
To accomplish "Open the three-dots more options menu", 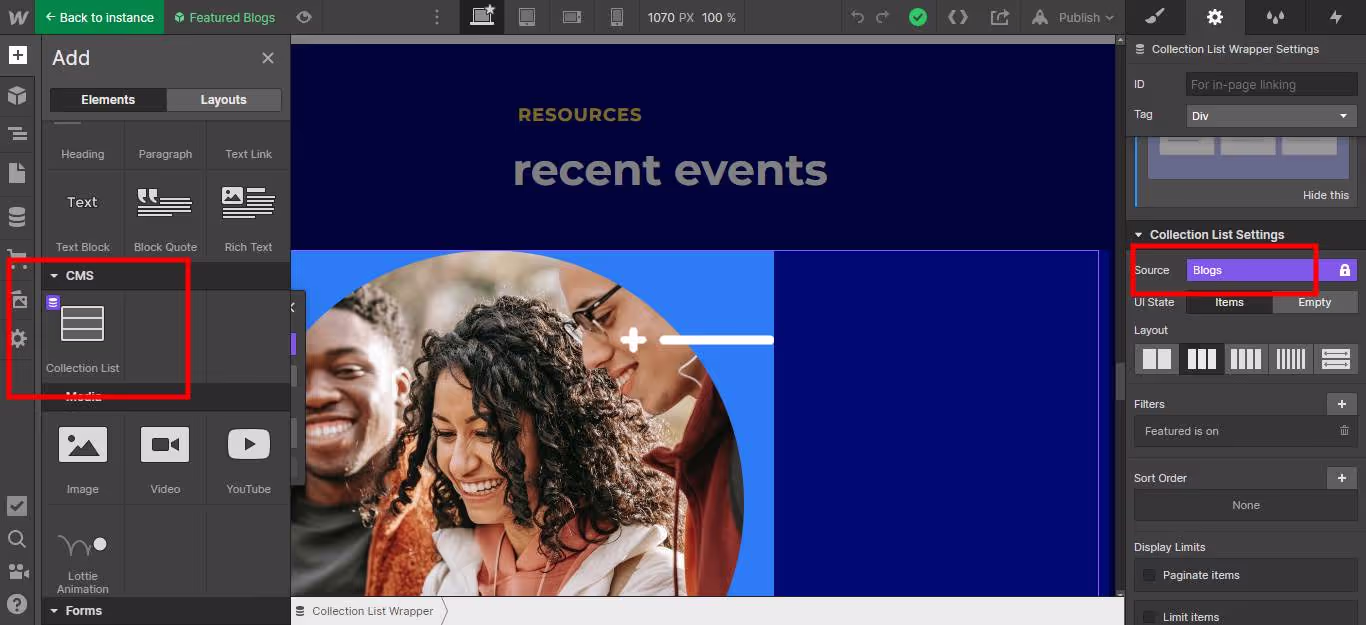I will click(x=436, y=17).
